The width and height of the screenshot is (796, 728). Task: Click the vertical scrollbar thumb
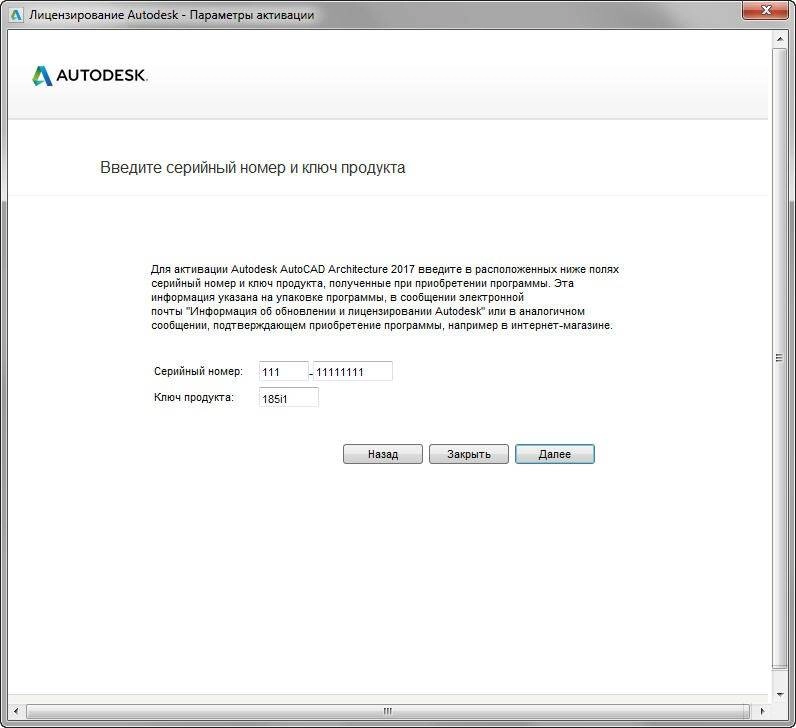click(x=780, y=358)
